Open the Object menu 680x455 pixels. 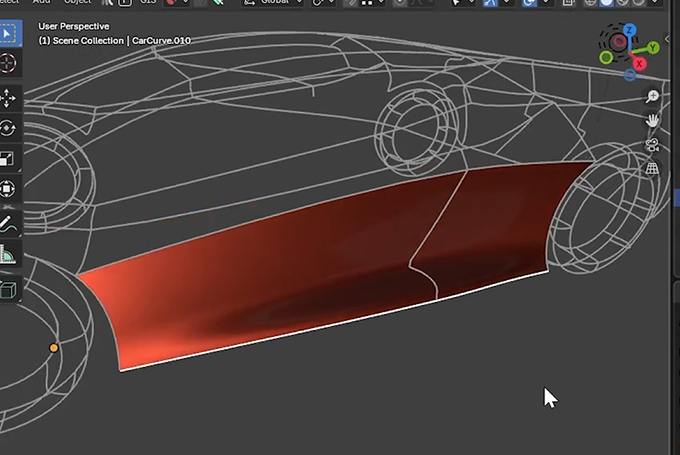point(77,3)
